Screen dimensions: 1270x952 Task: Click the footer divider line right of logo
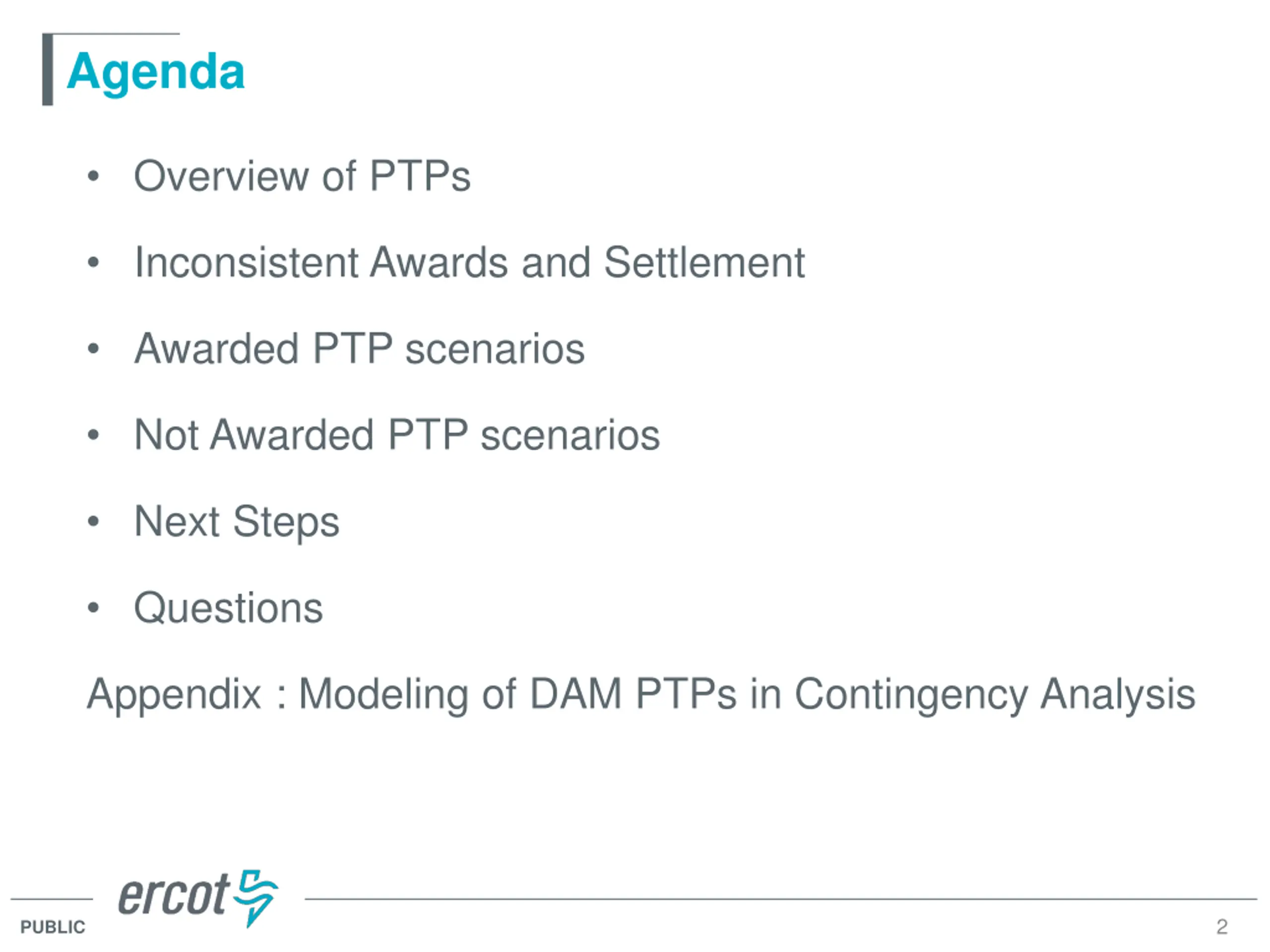point(780,899)
